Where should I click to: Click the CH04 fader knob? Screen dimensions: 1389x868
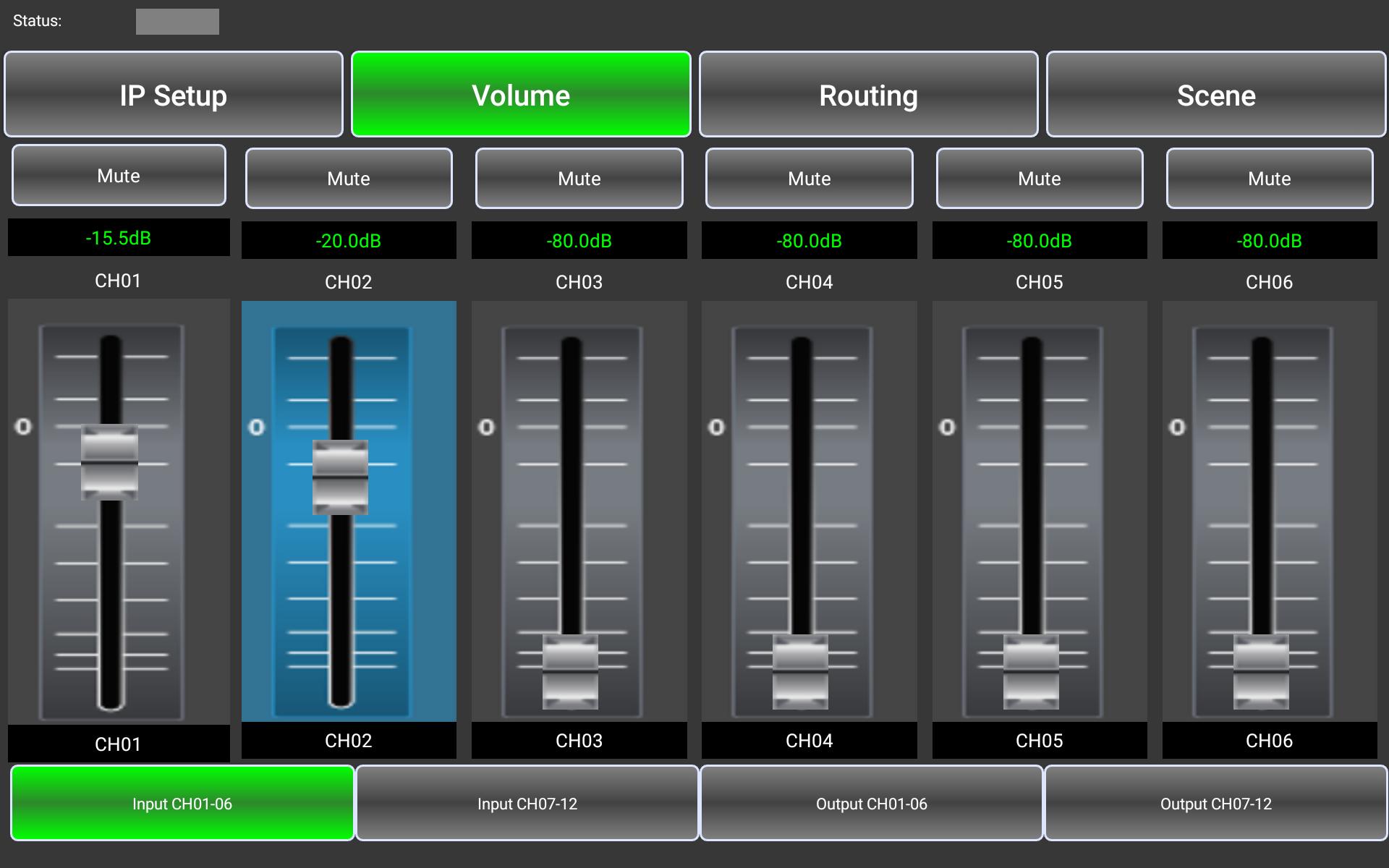point(800,671)
